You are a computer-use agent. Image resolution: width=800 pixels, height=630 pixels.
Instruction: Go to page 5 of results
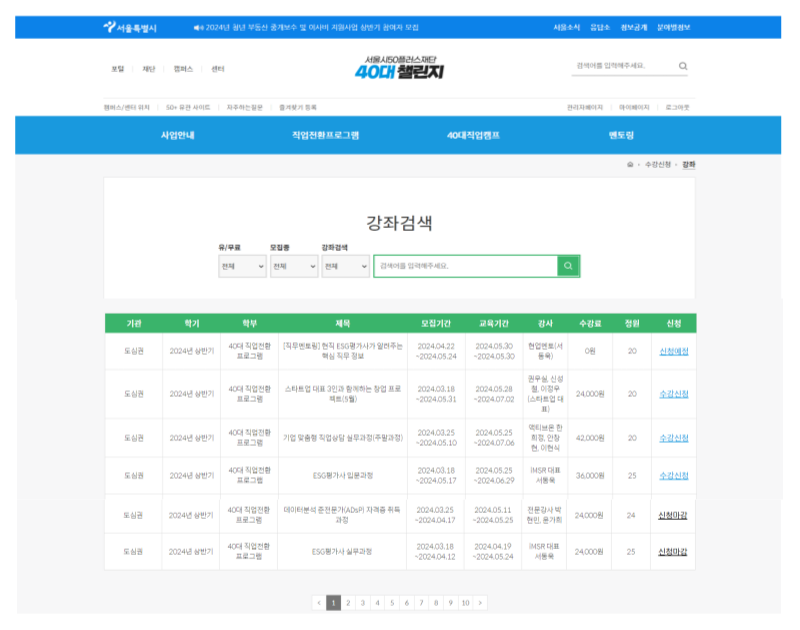(x=392, y=603)
